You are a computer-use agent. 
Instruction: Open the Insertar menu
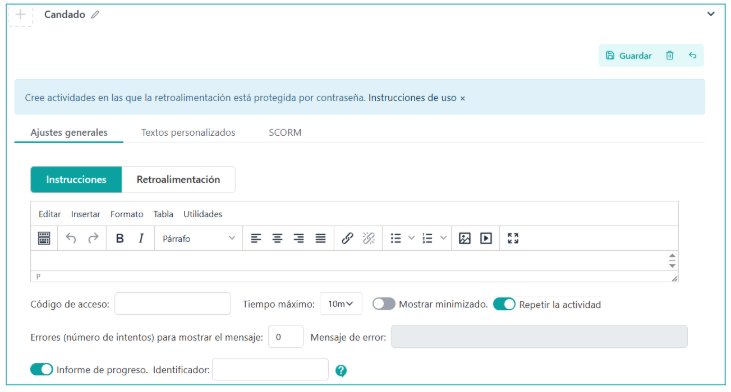click(85, 214)
